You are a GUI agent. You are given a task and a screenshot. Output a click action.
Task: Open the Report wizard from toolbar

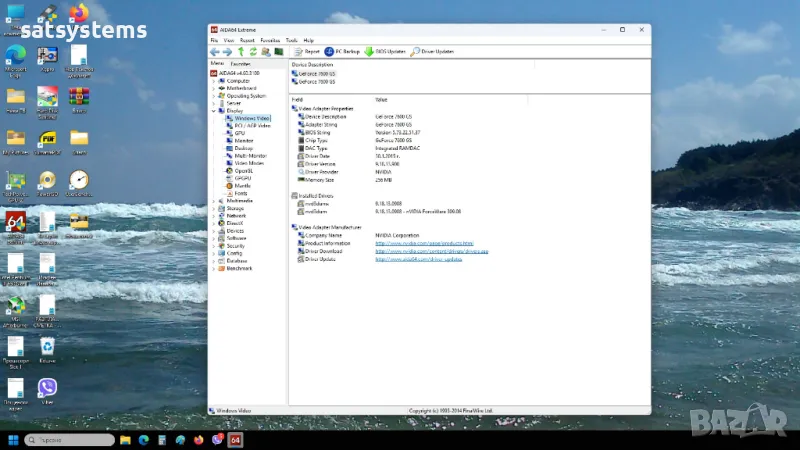[x=307, y=51]
